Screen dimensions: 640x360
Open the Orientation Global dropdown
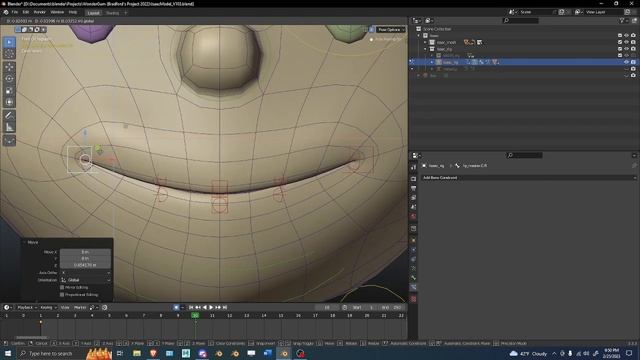click(86, 280)
